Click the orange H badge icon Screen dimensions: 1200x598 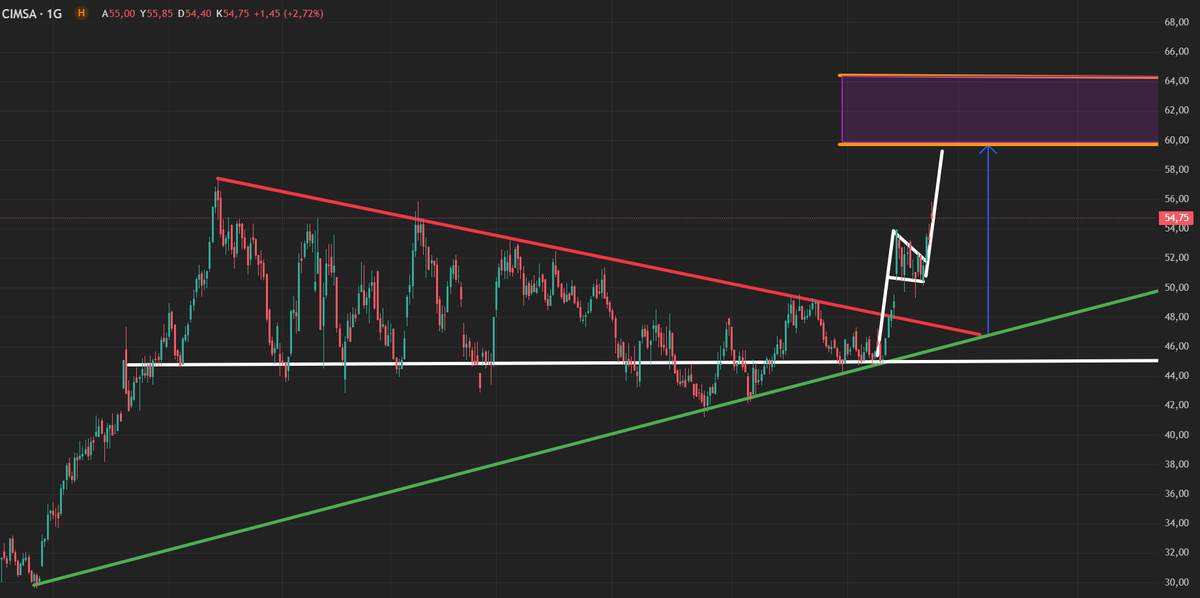tap(80, 14)
